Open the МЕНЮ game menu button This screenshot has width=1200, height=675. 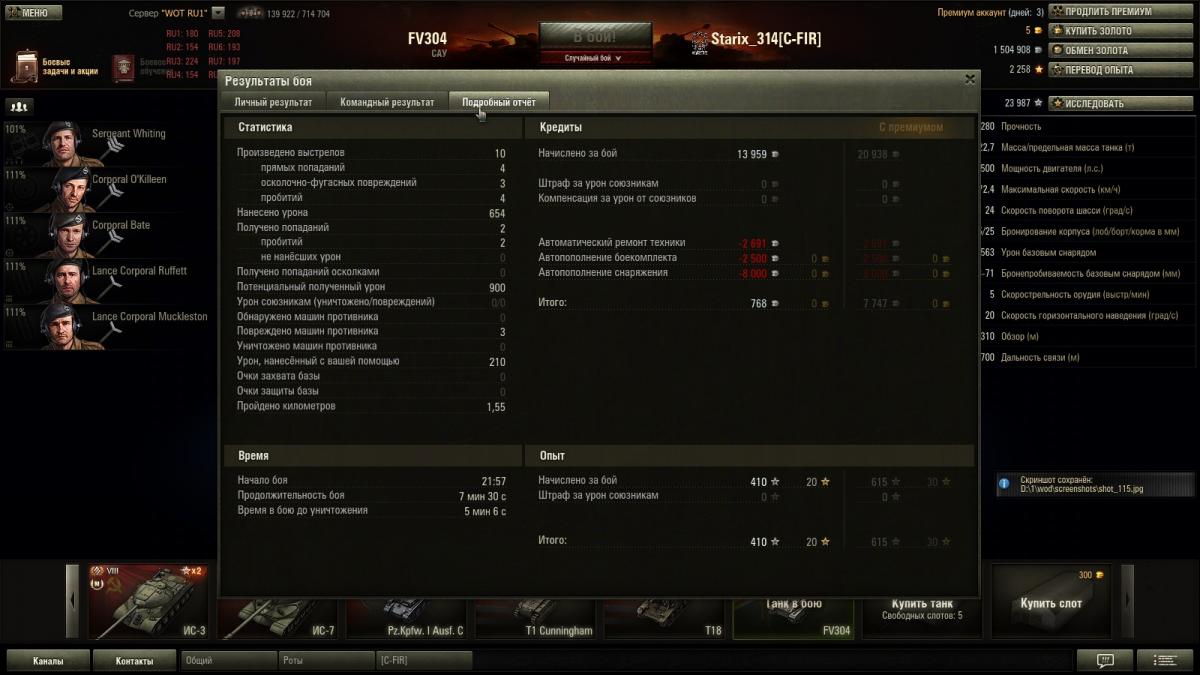coord(33,13)
